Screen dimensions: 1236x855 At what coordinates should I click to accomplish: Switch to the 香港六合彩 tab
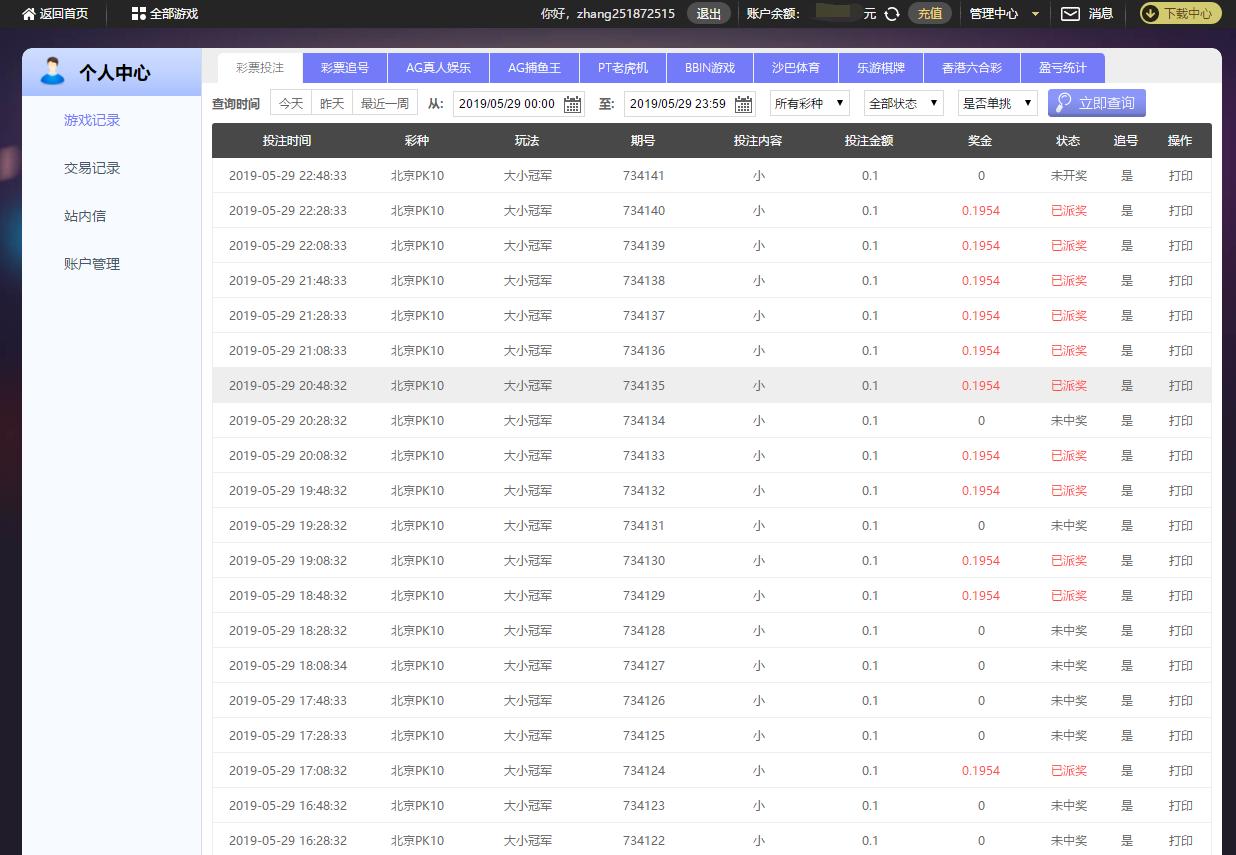point(972,68)
